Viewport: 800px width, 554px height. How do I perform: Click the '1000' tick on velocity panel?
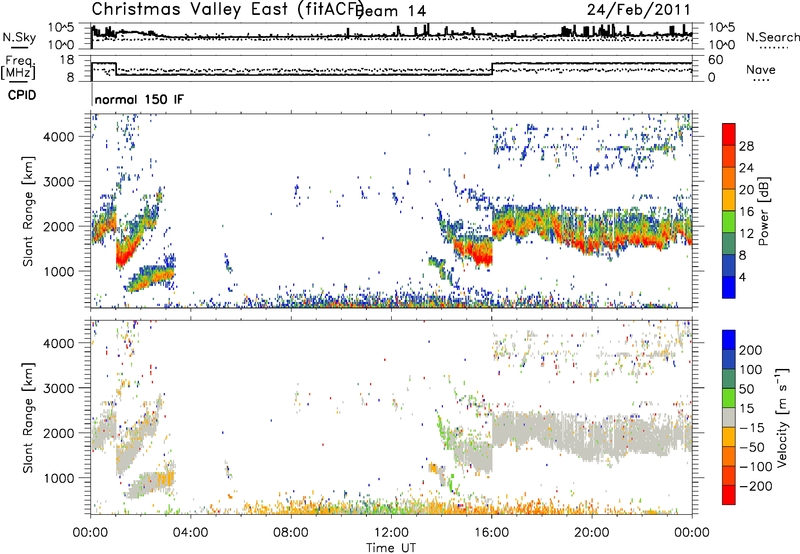[59, 478]
